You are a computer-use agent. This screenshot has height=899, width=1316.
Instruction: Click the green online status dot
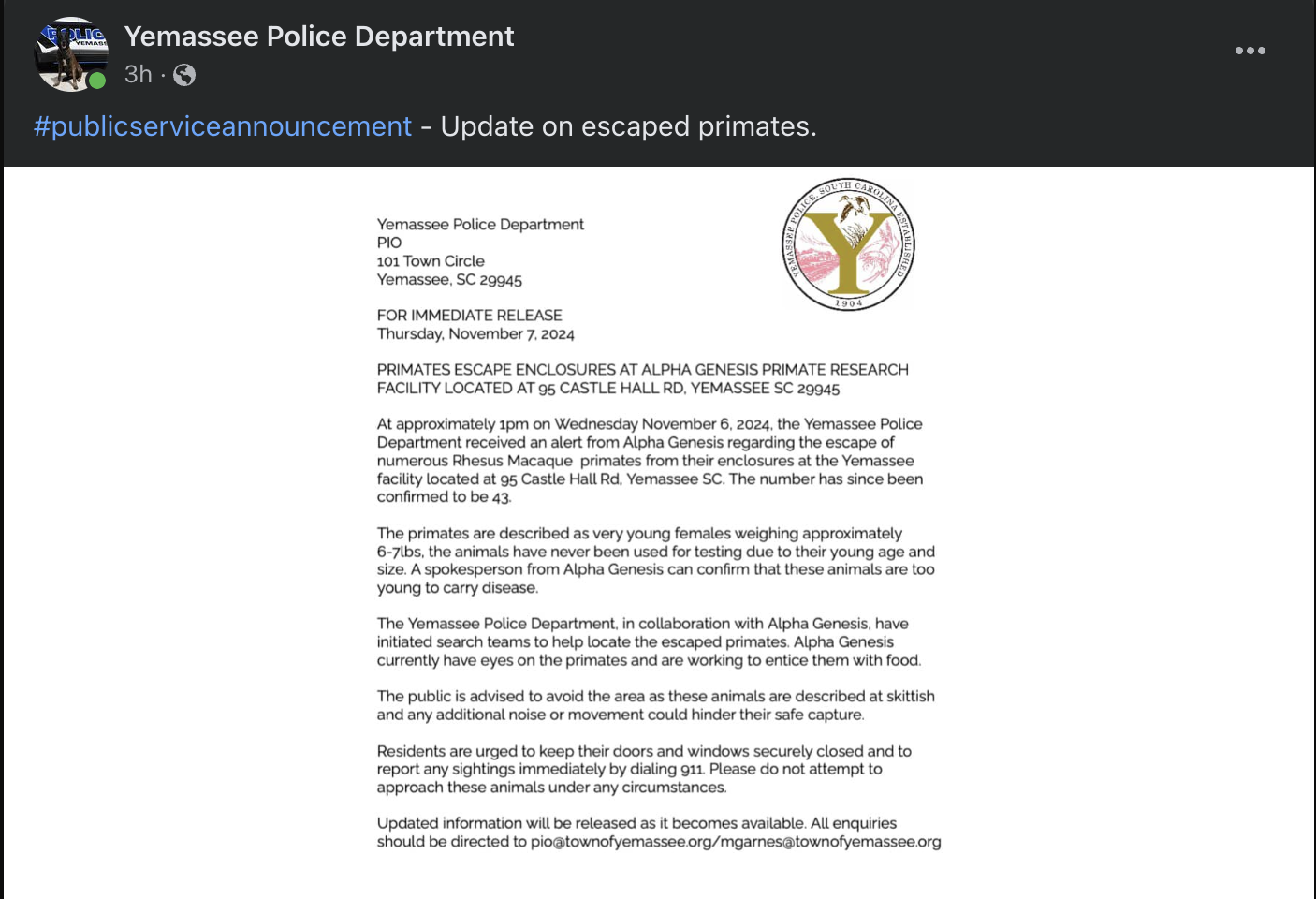(x=97, y=81)
